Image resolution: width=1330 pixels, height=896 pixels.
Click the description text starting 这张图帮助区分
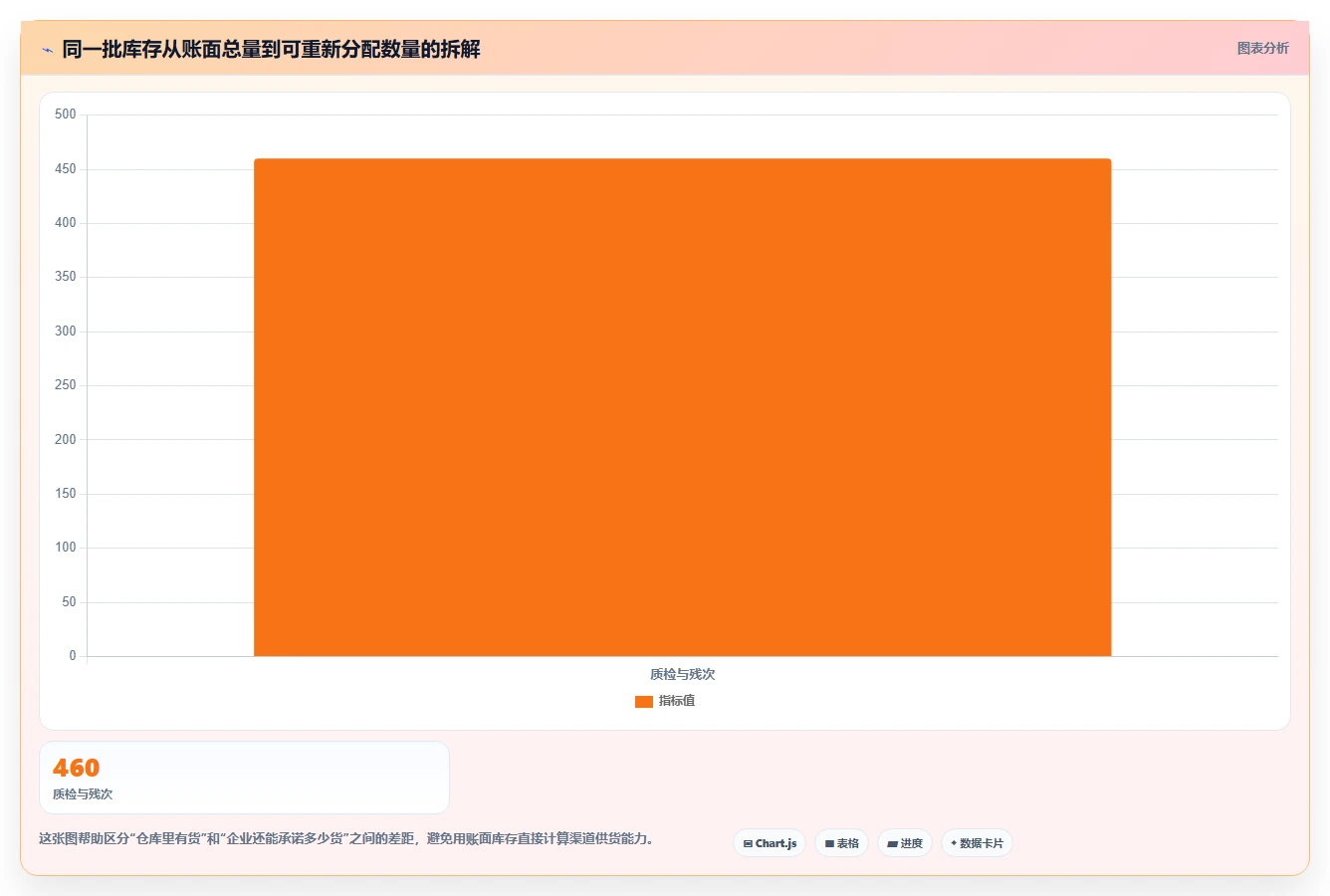348,838
